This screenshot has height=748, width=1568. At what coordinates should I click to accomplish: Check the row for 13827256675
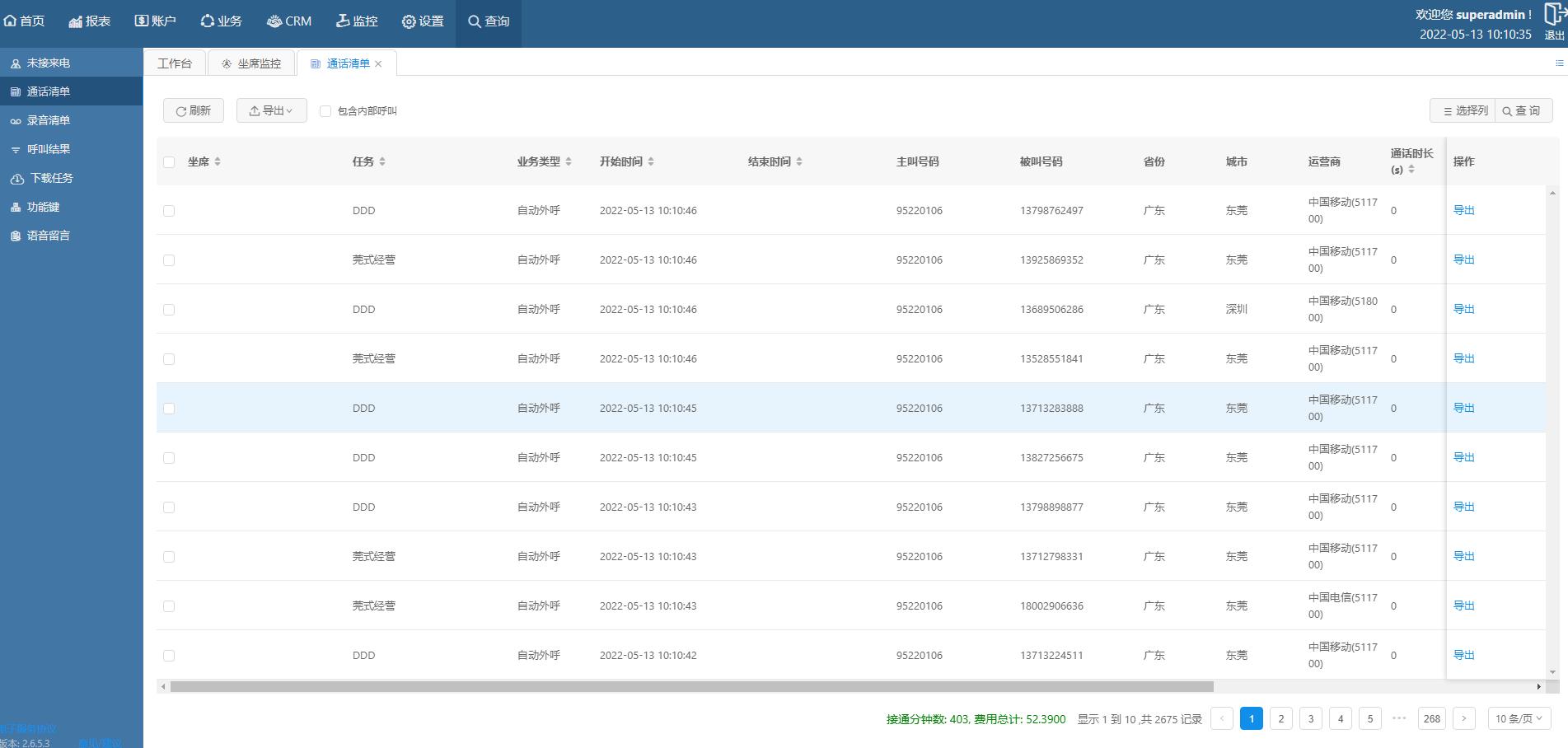(169, 458)
